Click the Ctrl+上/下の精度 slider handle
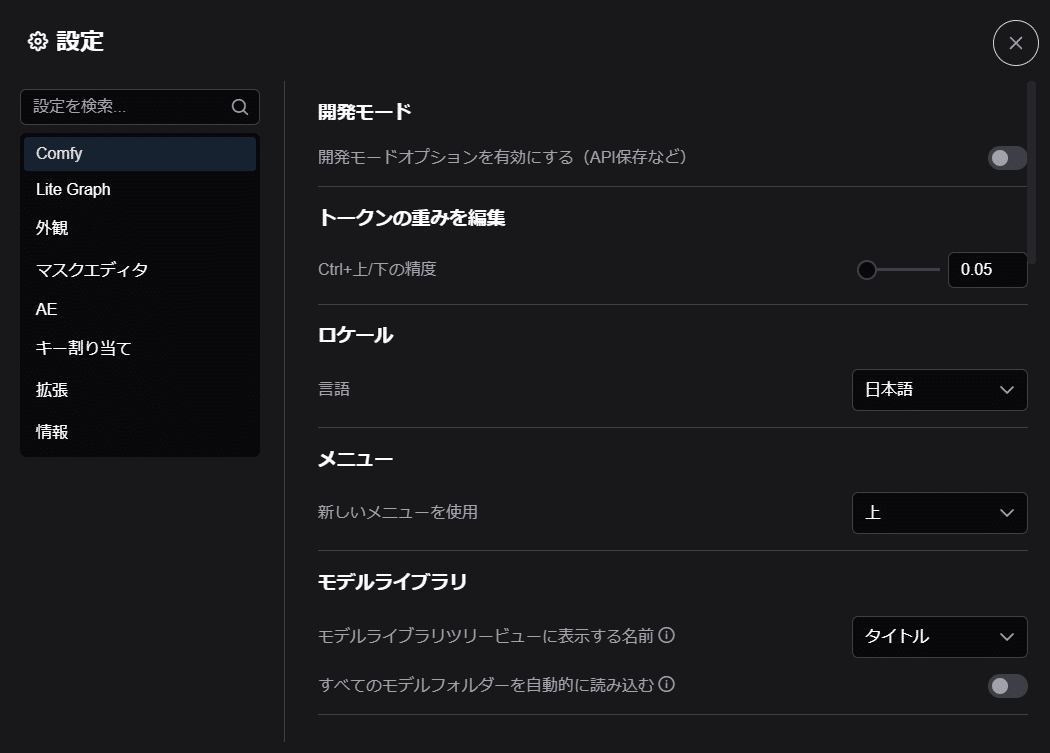The width and height of the screenshot is (1050, 753). pyautogui.click(x=867, y=270)
